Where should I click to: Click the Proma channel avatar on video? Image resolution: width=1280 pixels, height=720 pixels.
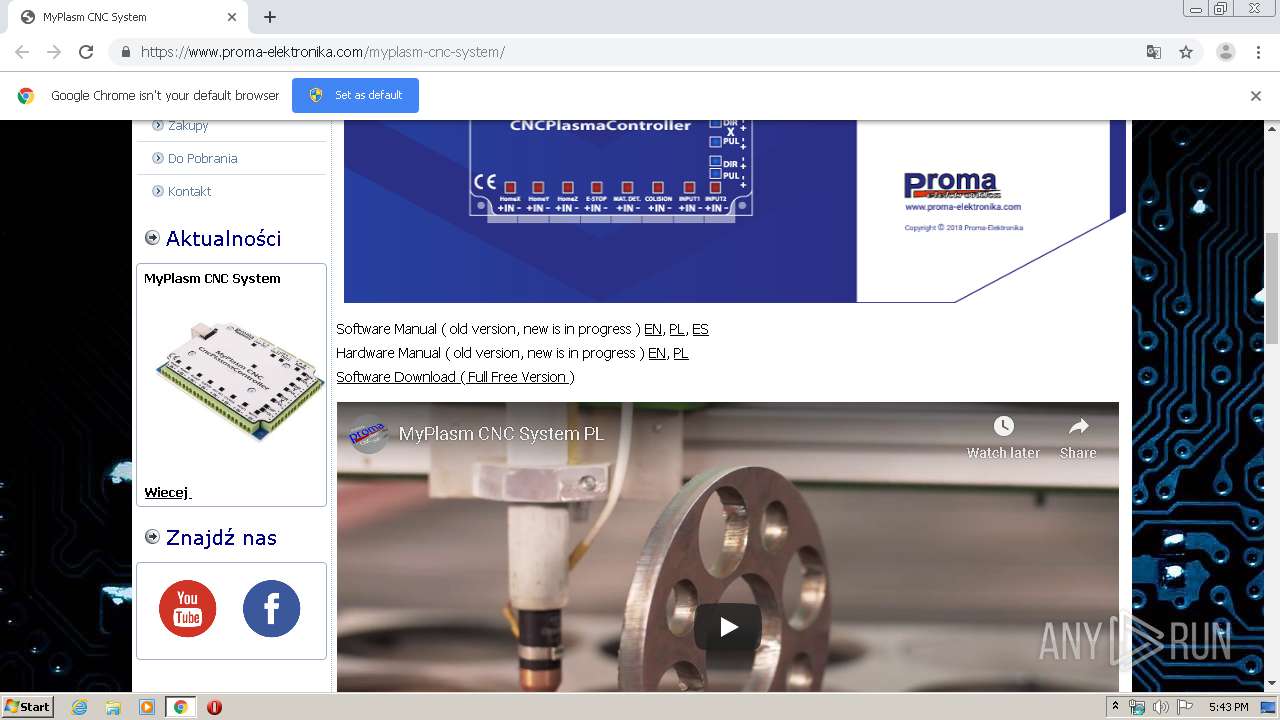click(x=368, y=434)
